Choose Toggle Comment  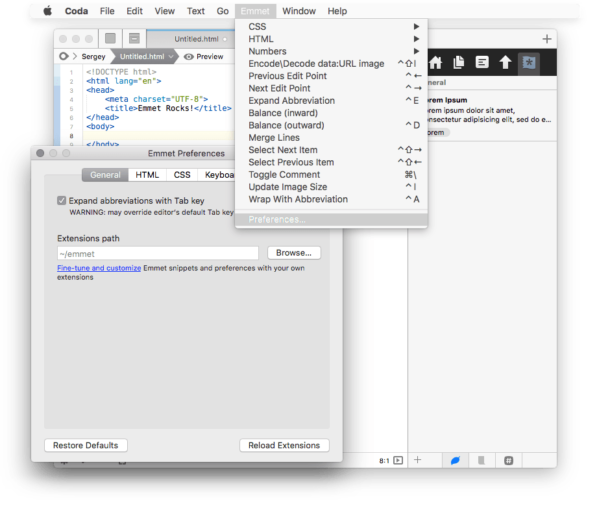331,175
